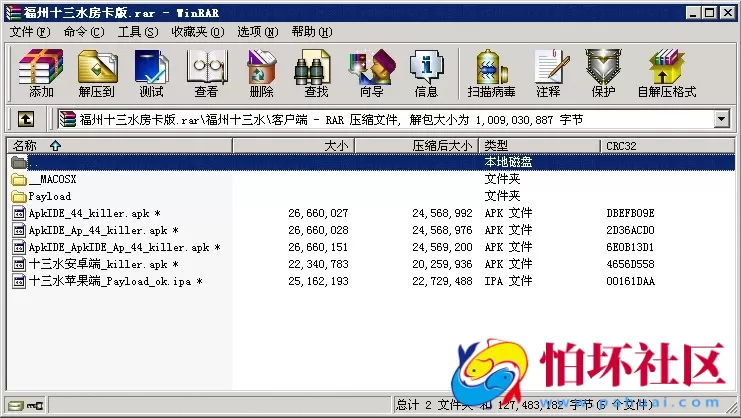Open the 查看 (View) toolbar icon

coord(207,73)
